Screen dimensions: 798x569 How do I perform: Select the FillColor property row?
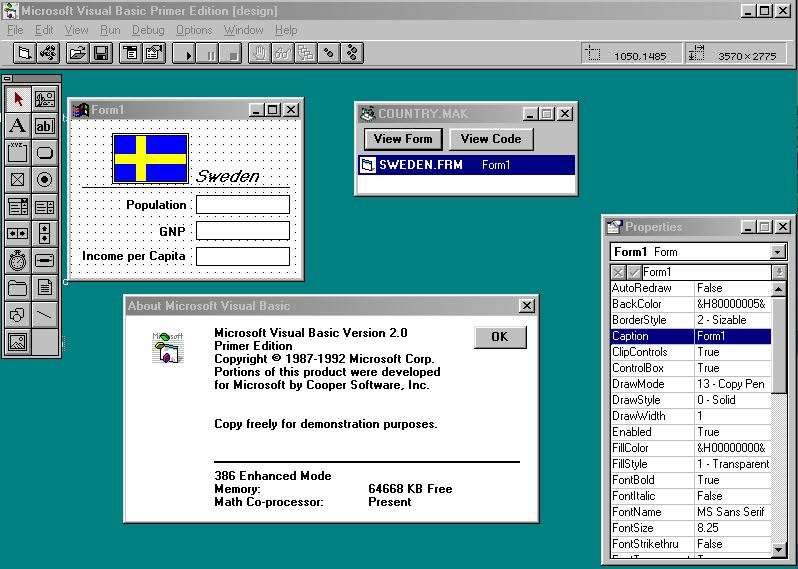691,448
